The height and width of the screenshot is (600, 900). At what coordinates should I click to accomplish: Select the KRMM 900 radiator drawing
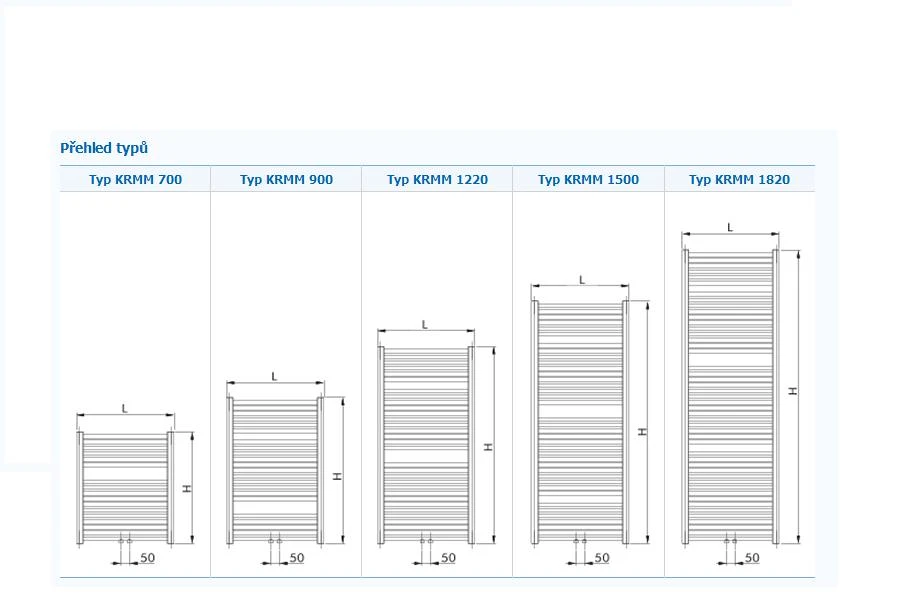[x=275, y=470]
